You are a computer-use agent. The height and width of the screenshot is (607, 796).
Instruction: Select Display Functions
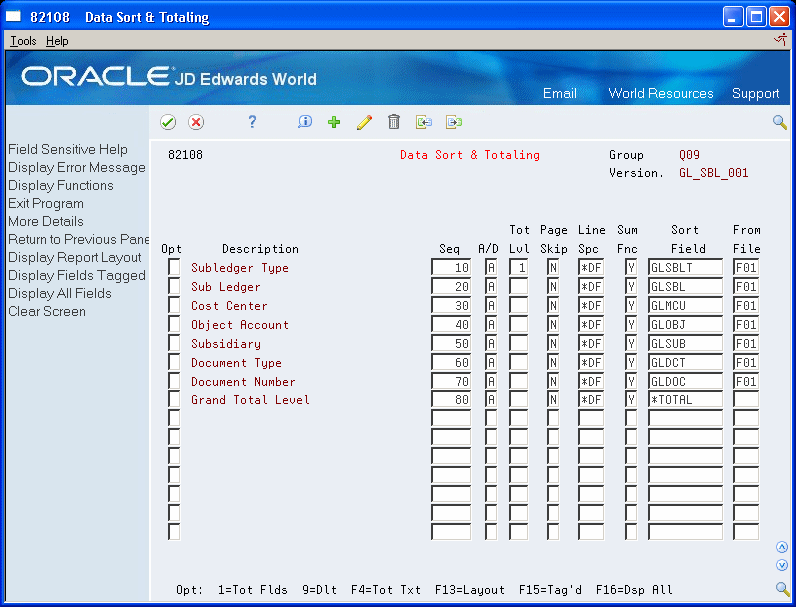pyautogui.click(x=61, y=185)
